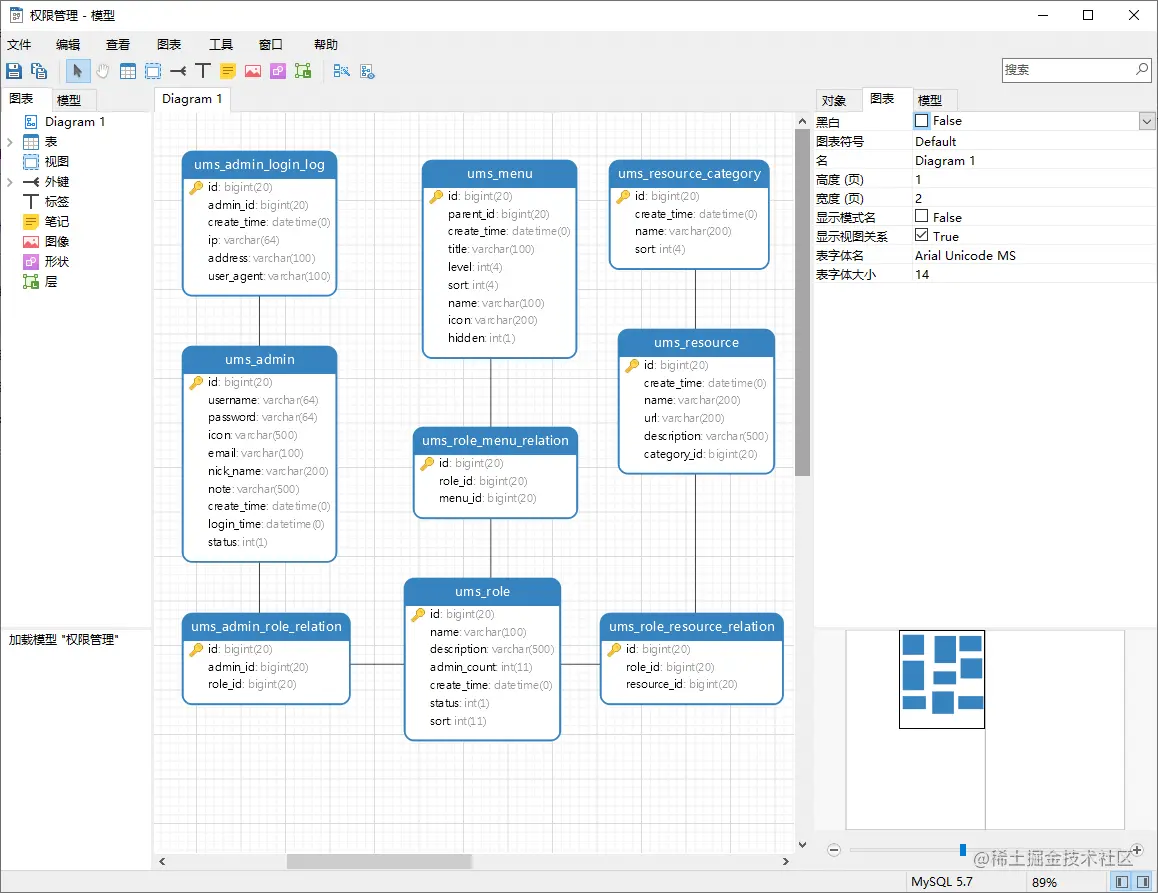Open the 编辑 menu
Image resolution: width=1158 pixels, height=893 pixels.
[x=68, y=44]
